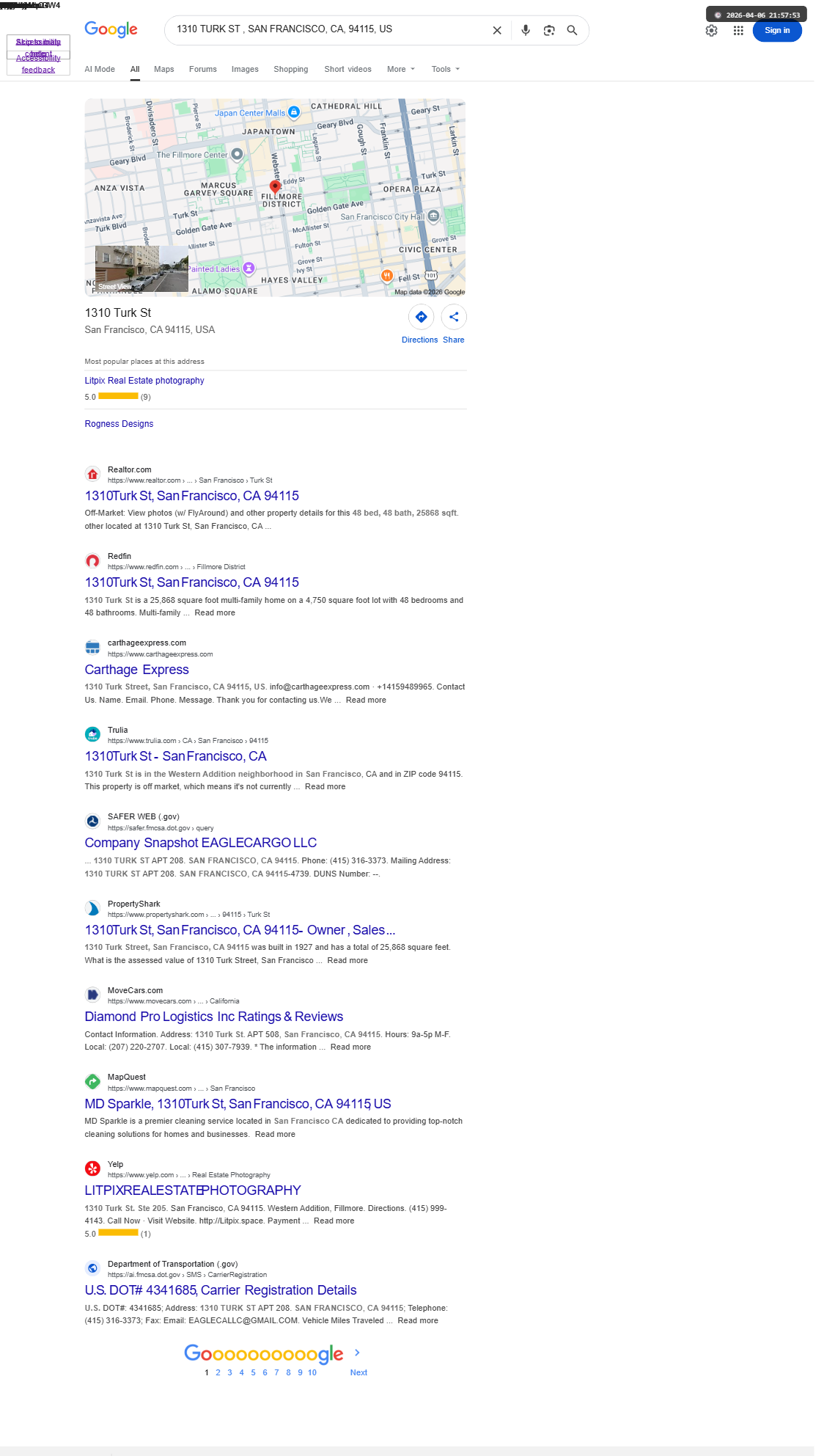This screenshot has height=1456, width=824.
Task: Open the Street View thumbnail
Action: (x=141, y=269)
